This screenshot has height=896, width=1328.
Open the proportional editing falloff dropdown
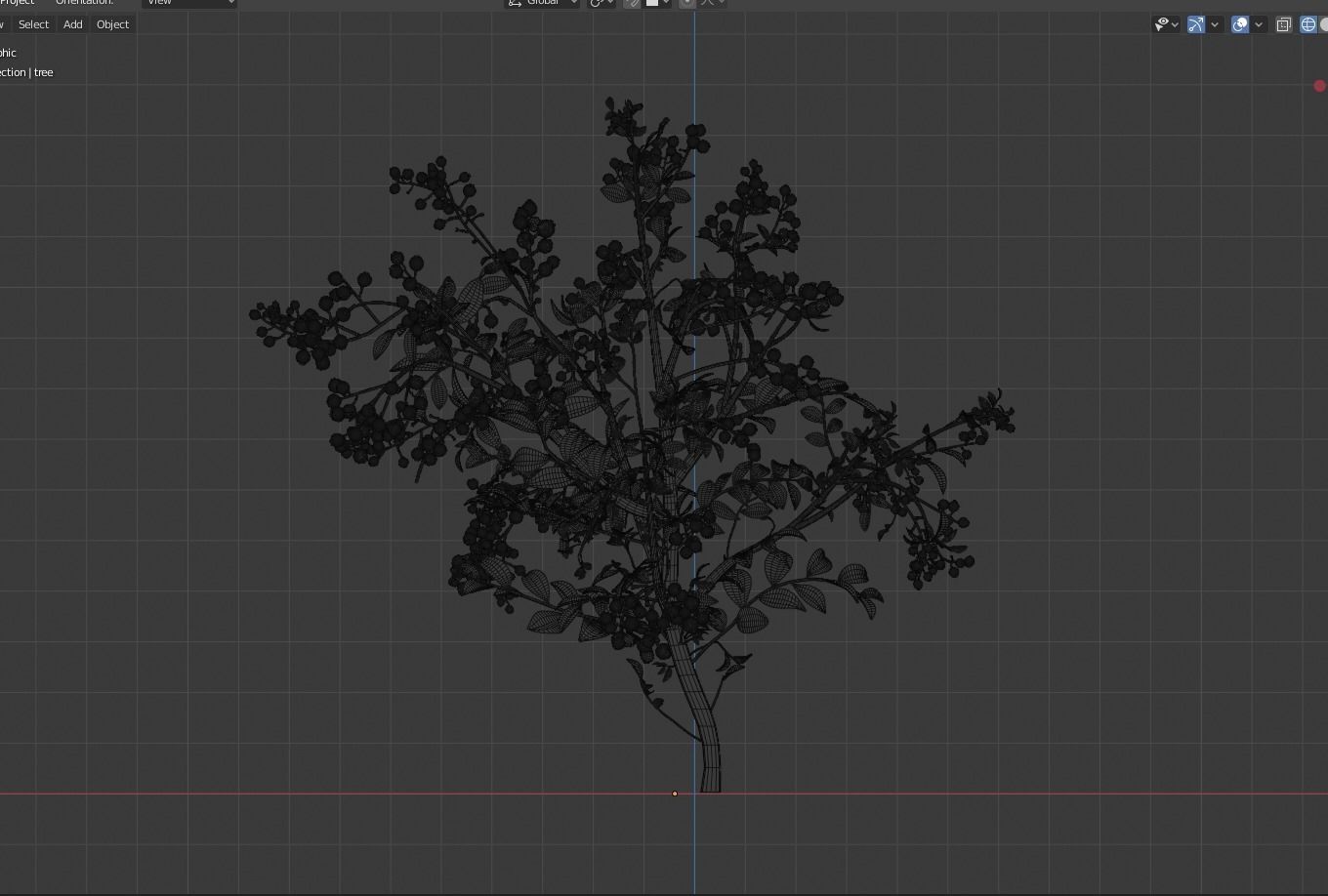tap(711, 3)
